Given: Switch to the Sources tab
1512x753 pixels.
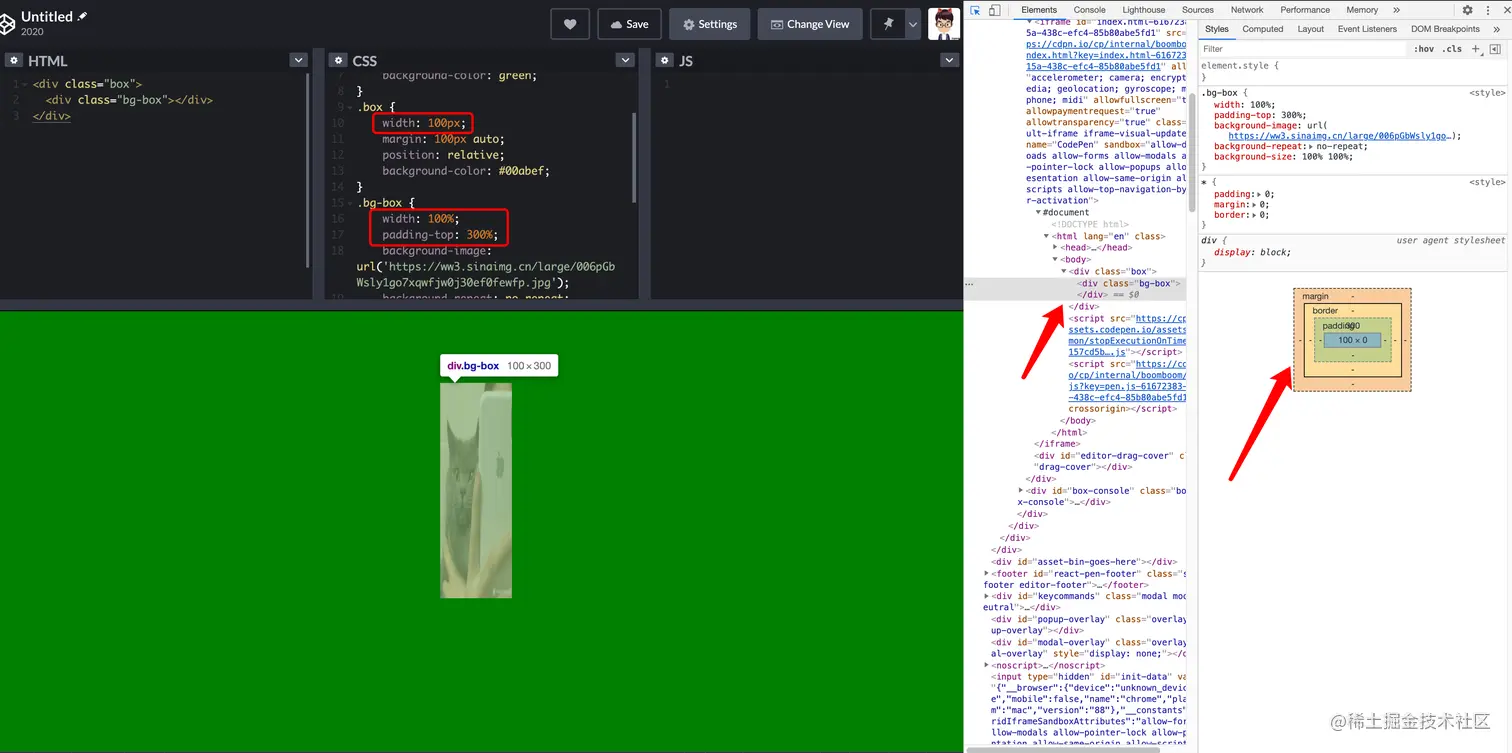Looking at the screenshot, I should click(1197, 10).
